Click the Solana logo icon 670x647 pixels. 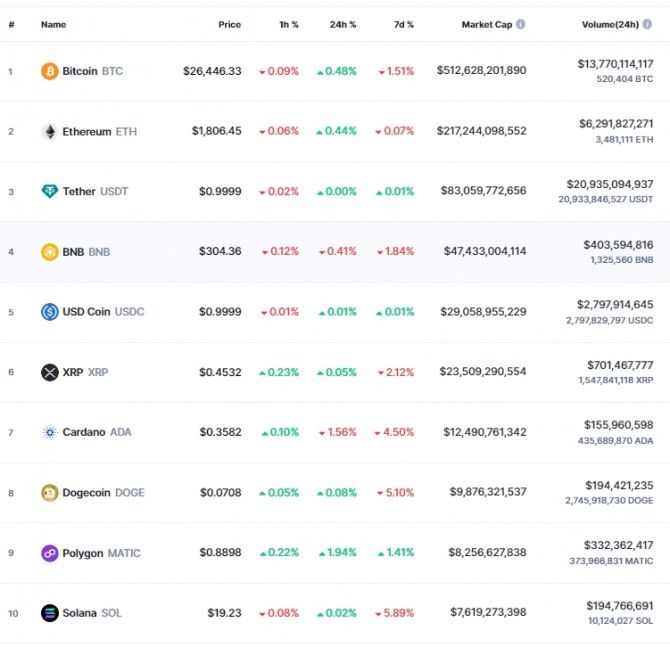pyautogui.click(x=49, y=613)
